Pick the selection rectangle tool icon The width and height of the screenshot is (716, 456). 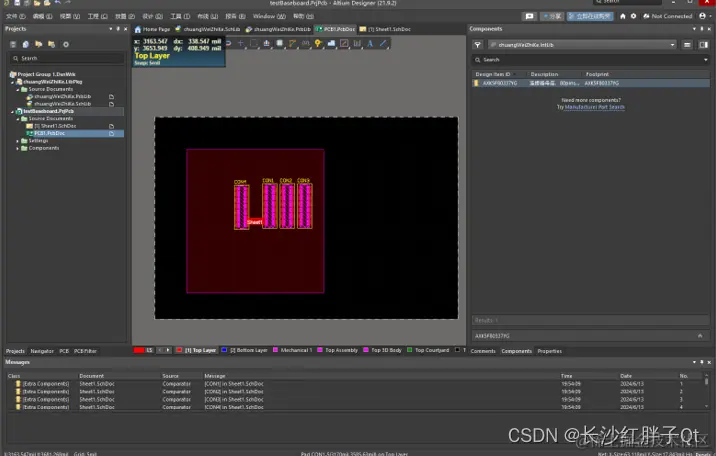[254, 43]
